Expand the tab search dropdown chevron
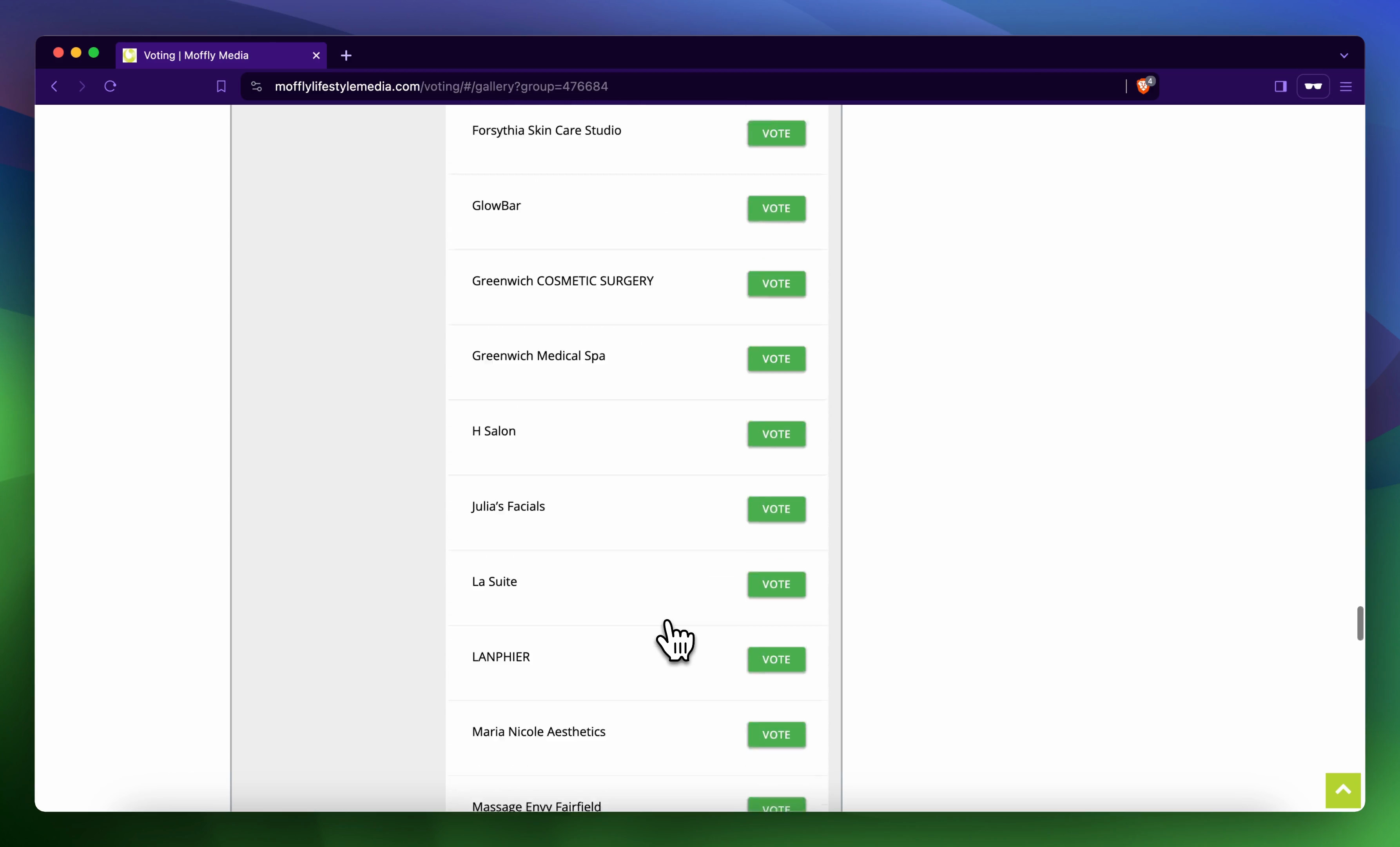The image size is (1400, 847). point(1344,56)
